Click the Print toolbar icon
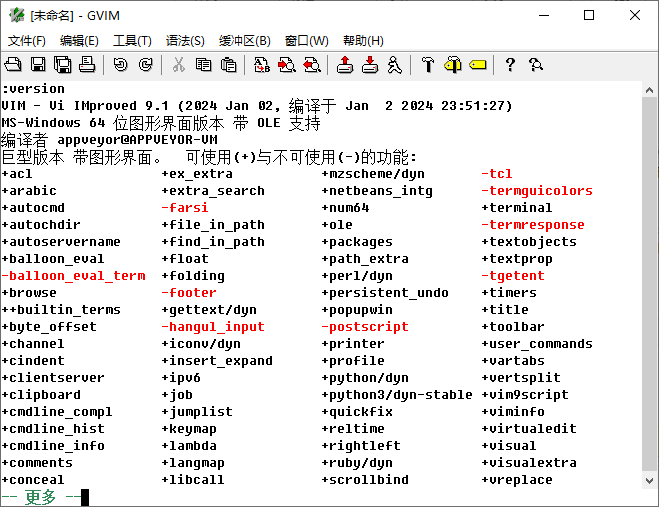 87,65
